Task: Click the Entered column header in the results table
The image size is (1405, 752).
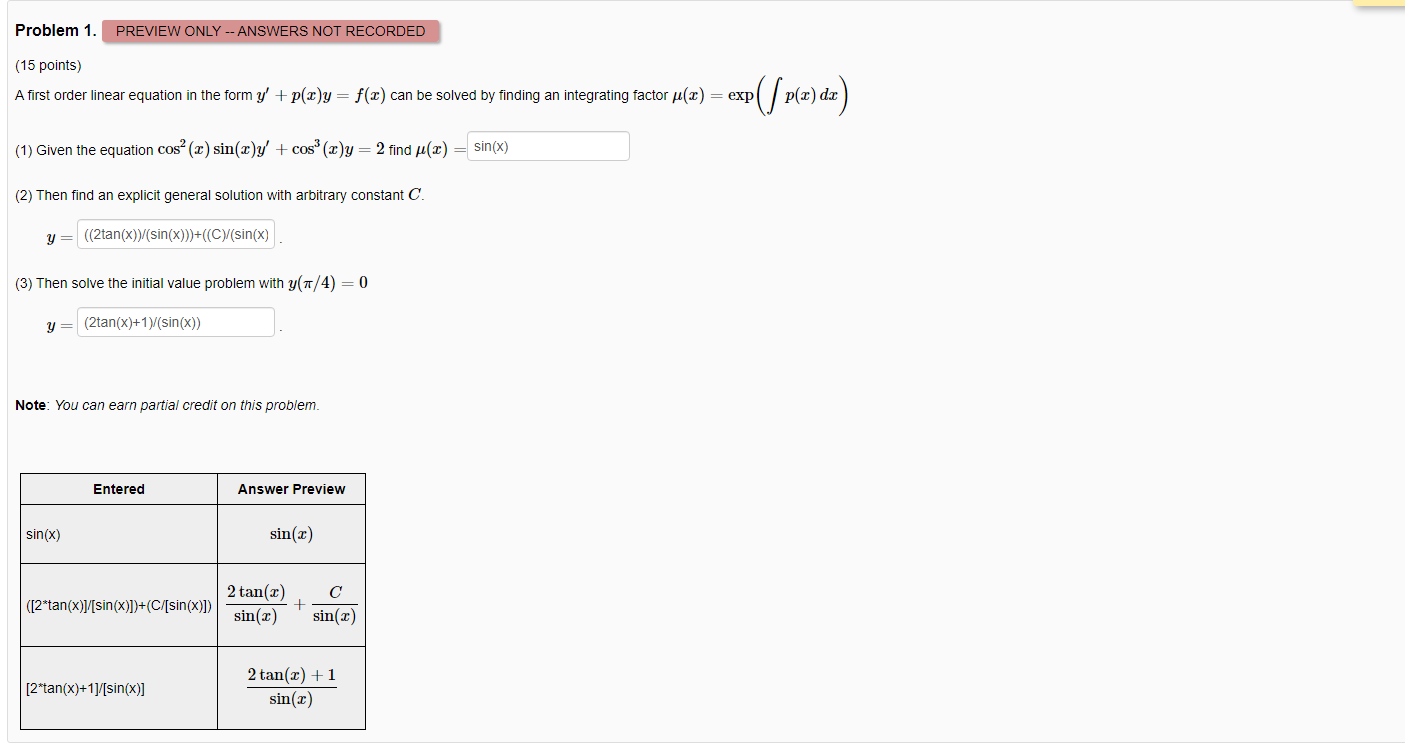Action: click(x=118, y=489)
